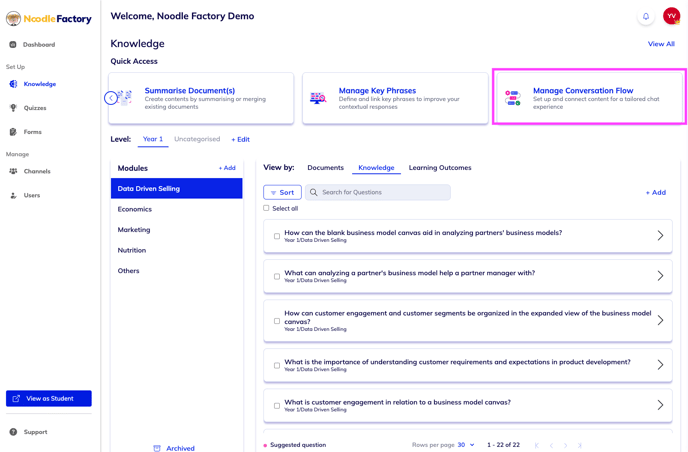Open the Quizzes lightbulb icon

pos(13,108)
